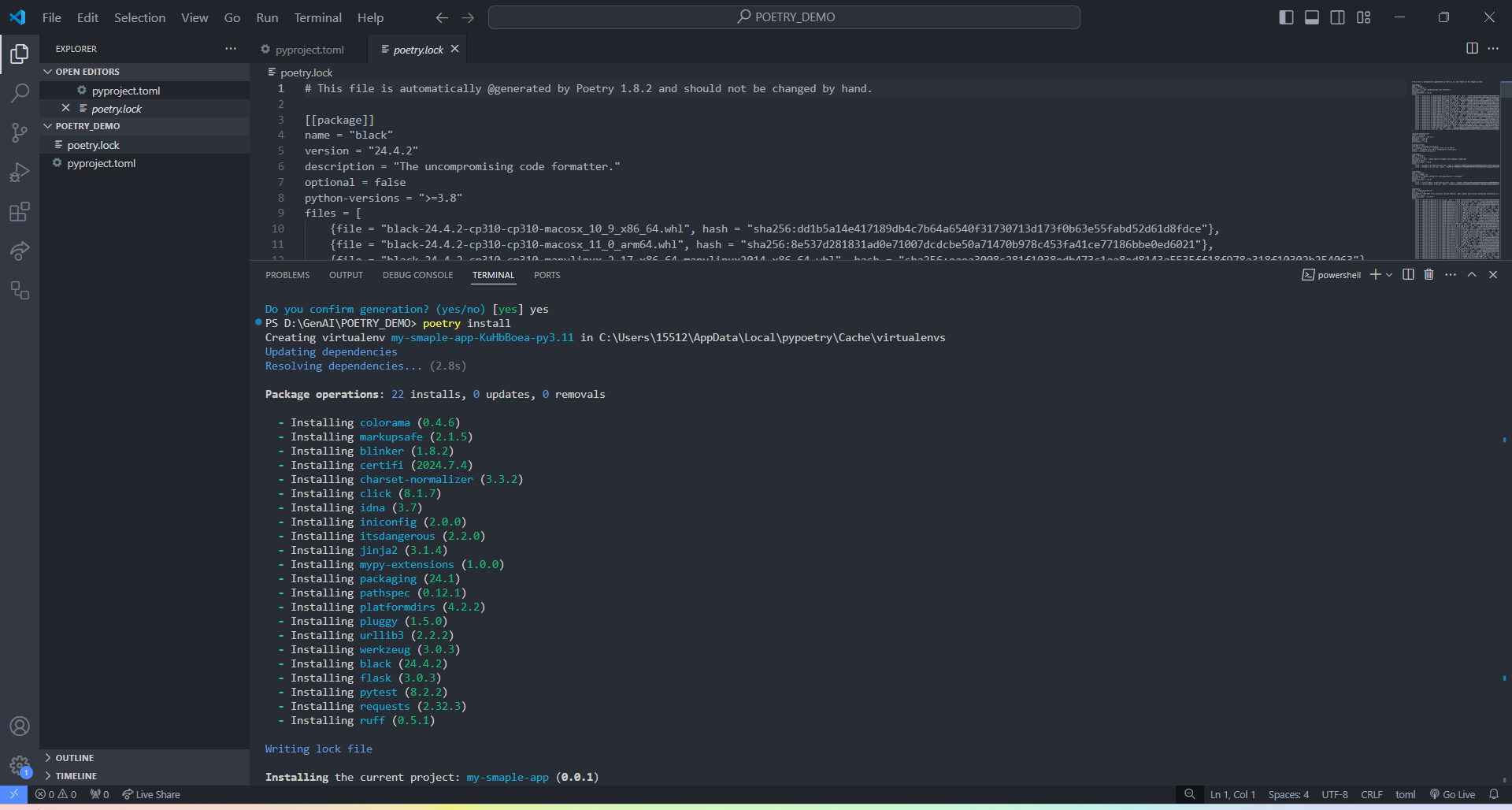Maximize the panel size chevron
The width and height of the screenshot is (1512, 810).
click(x=1472, y=274)
